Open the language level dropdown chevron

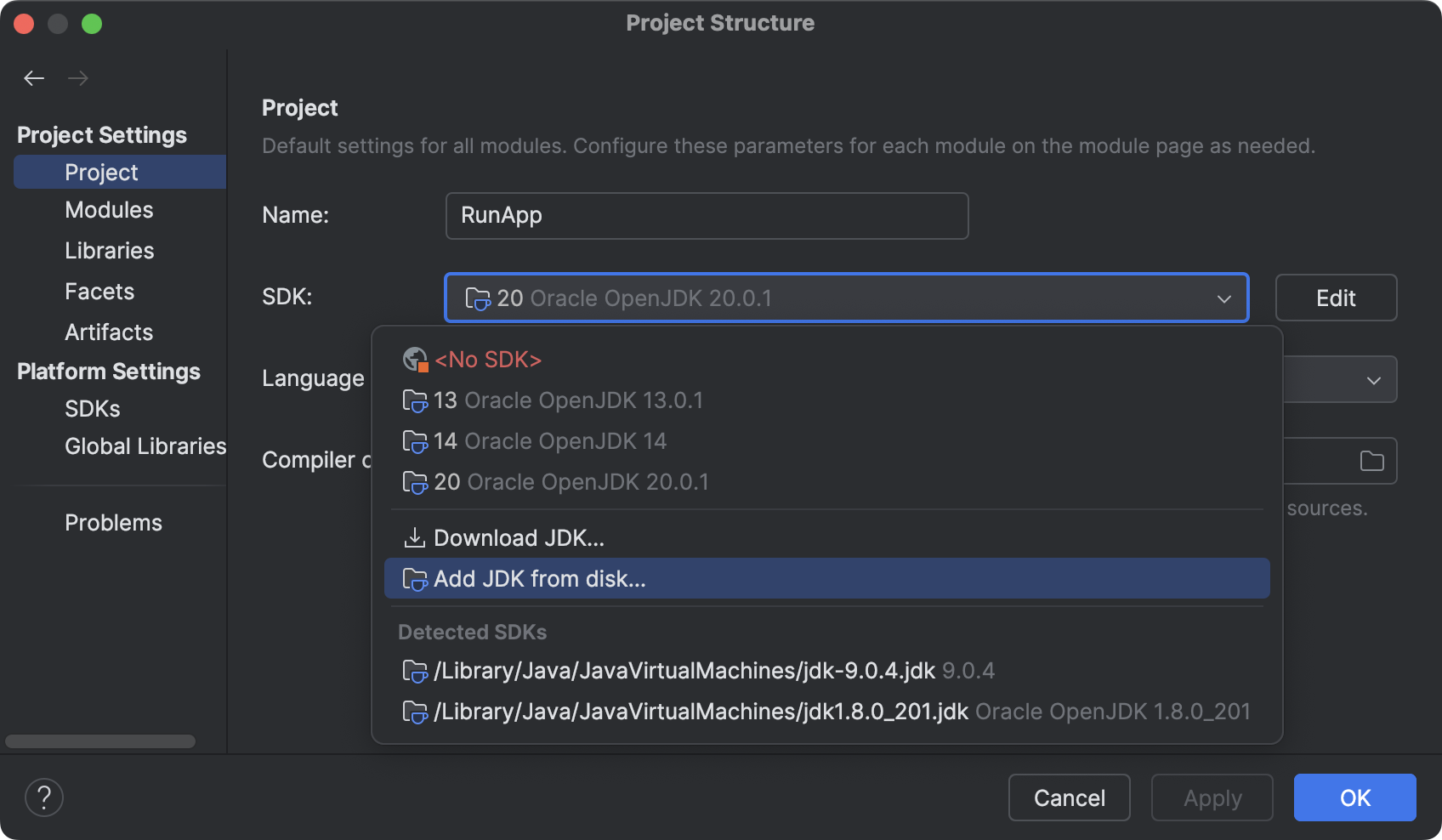click(1372, 379)
